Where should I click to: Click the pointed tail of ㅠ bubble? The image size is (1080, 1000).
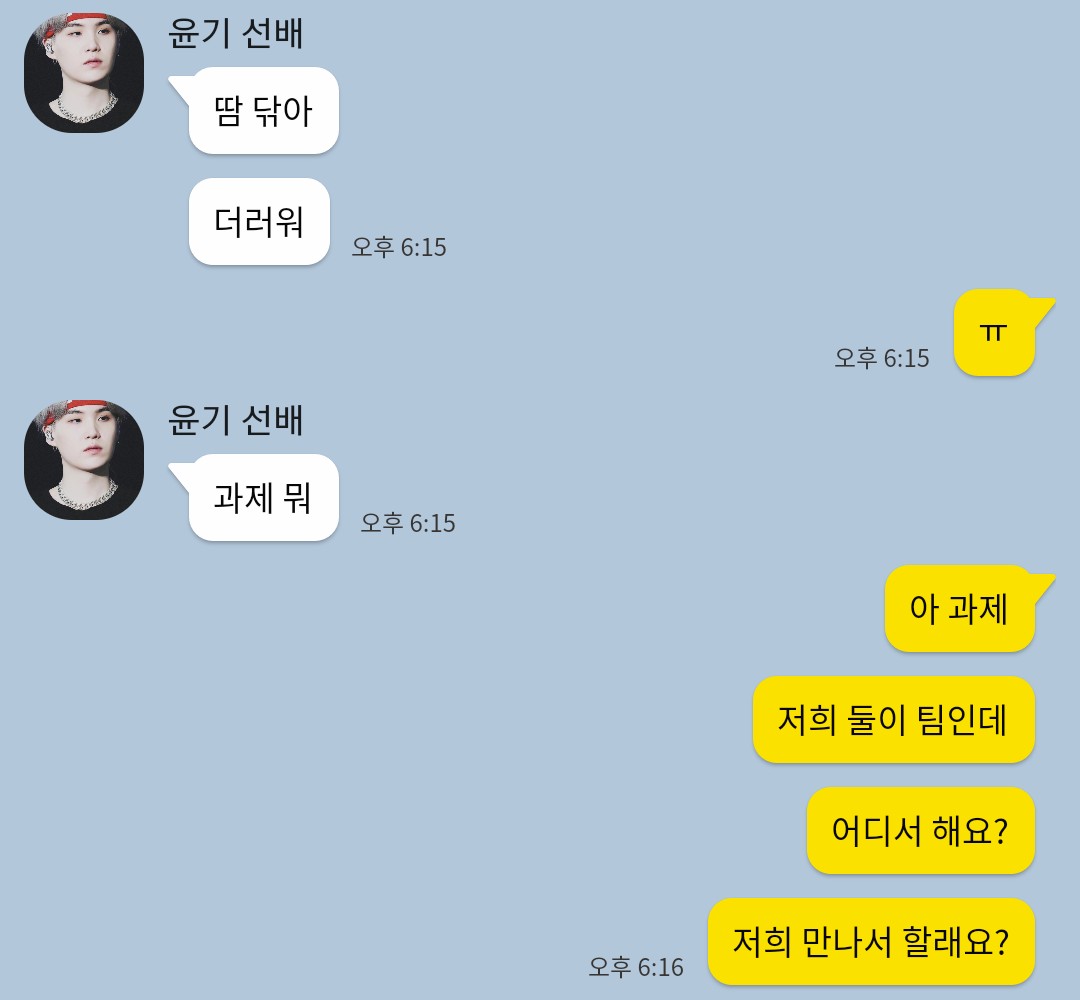pos(1043,308)
